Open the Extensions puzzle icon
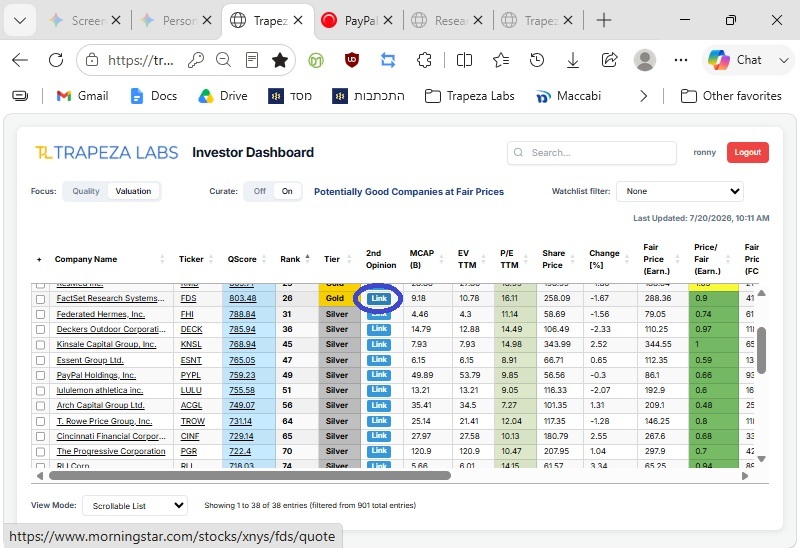801x548 pixels. (424, 60)
